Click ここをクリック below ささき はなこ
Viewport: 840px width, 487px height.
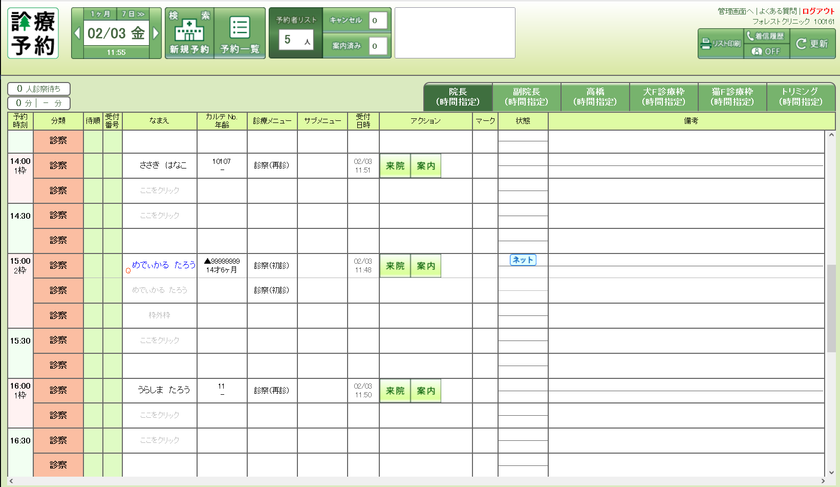pos(160,190)
